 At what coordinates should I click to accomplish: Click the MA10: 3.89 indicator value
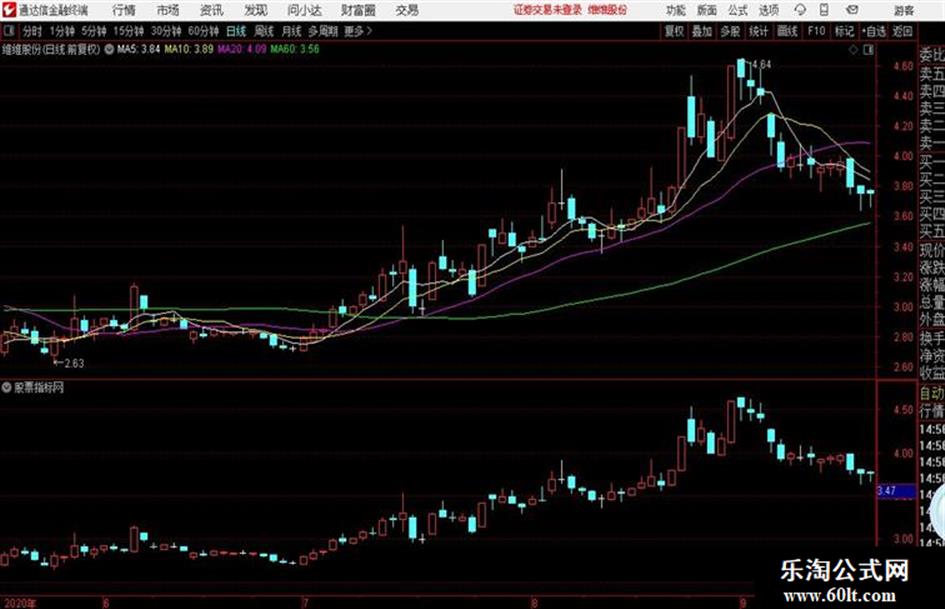(189, 49)
